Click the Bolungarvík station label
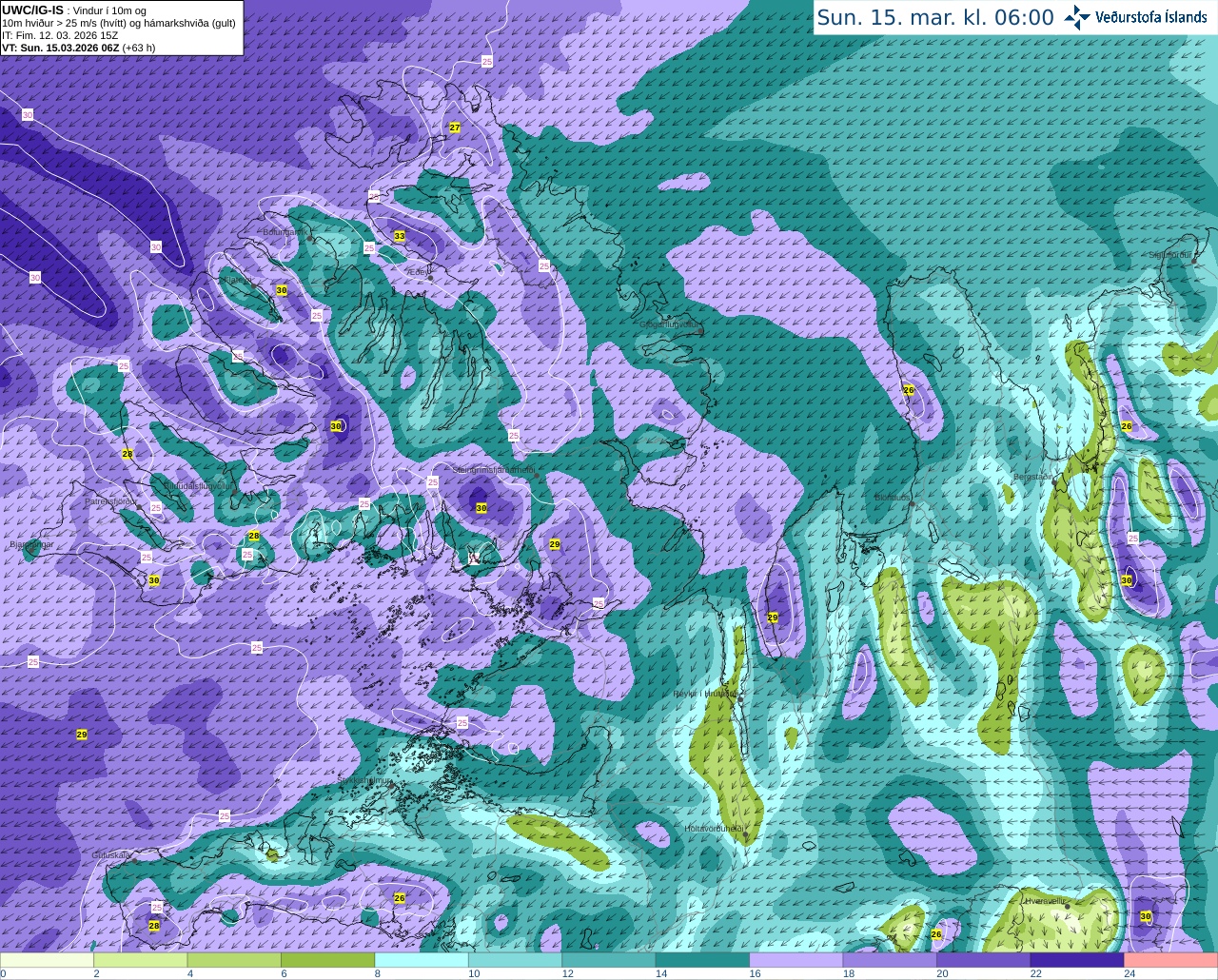 [x=284, y=231]
